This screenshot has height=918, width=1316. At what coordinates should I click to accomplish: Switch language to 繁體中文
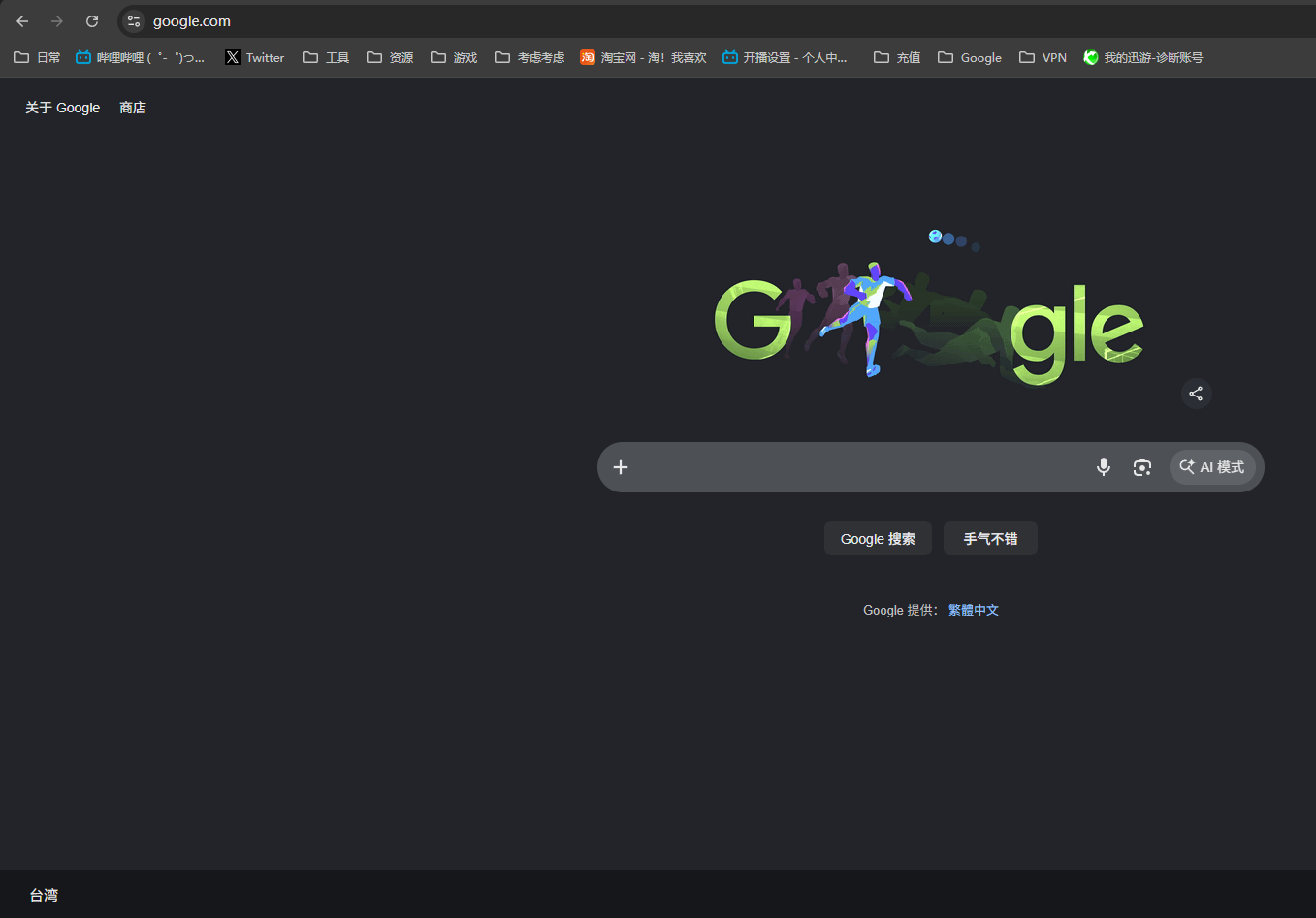tap(974, 610)
